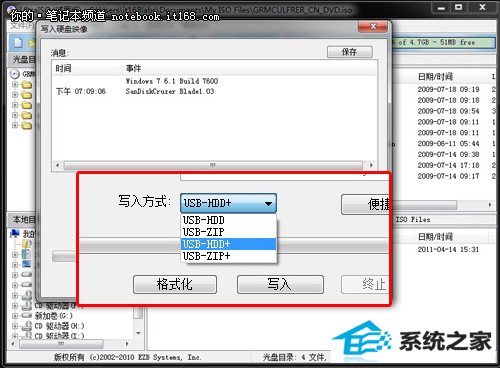
Task: Expand the CD 驱动器 (I:) tree node
Action: [x=15, y=335]
